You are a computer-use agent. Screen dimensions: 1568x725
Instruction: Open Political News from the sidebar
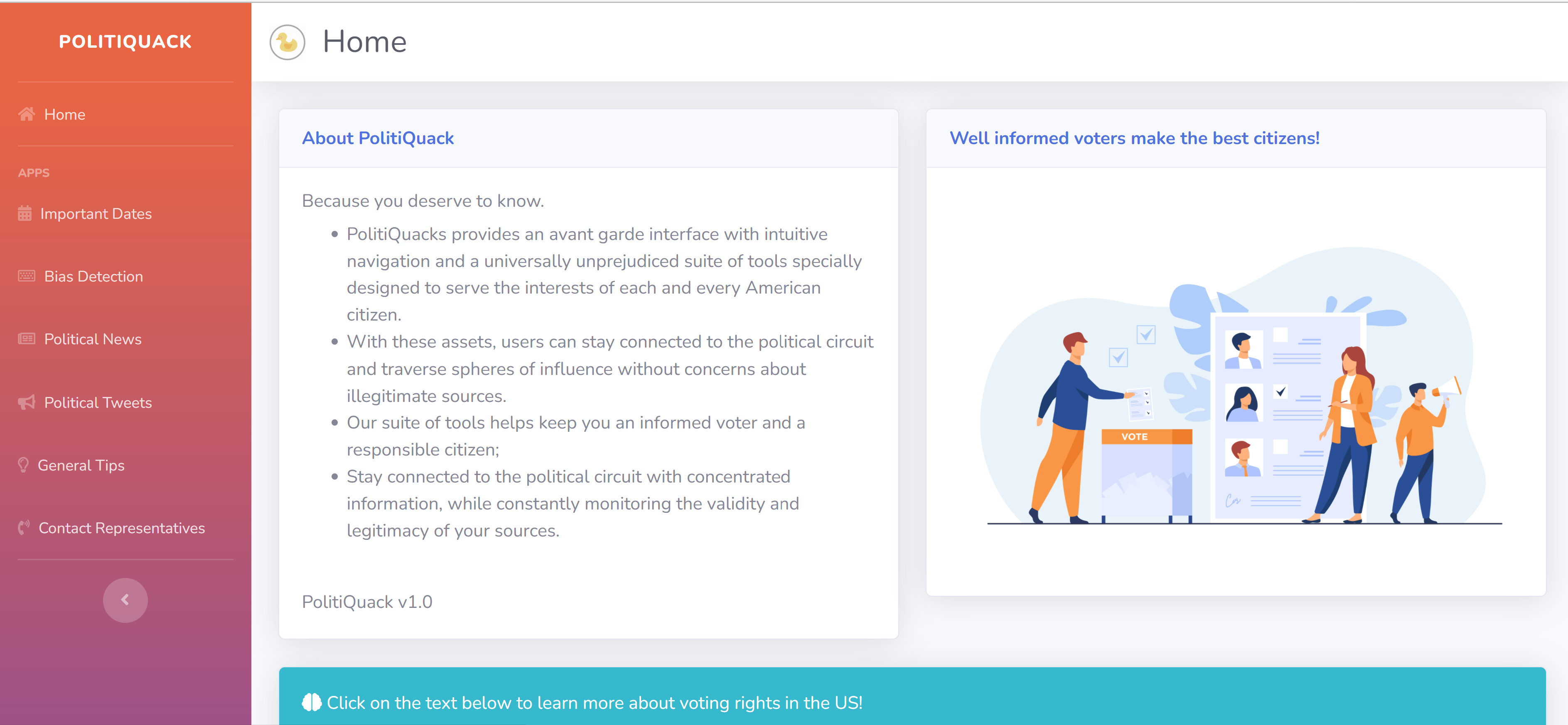tap(93, 339)
